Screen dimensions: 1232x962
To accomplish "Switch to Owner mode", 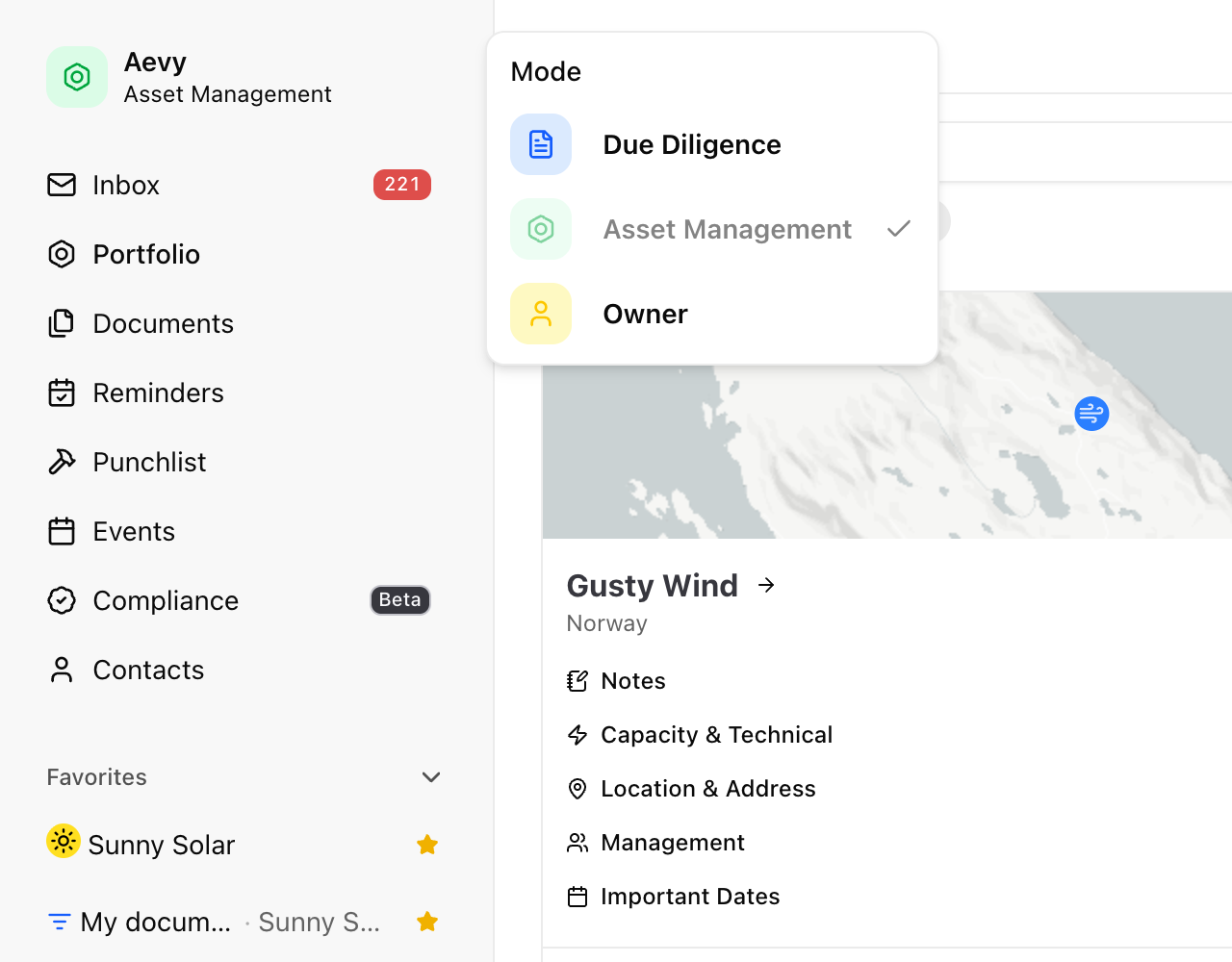I will (712, 314).
